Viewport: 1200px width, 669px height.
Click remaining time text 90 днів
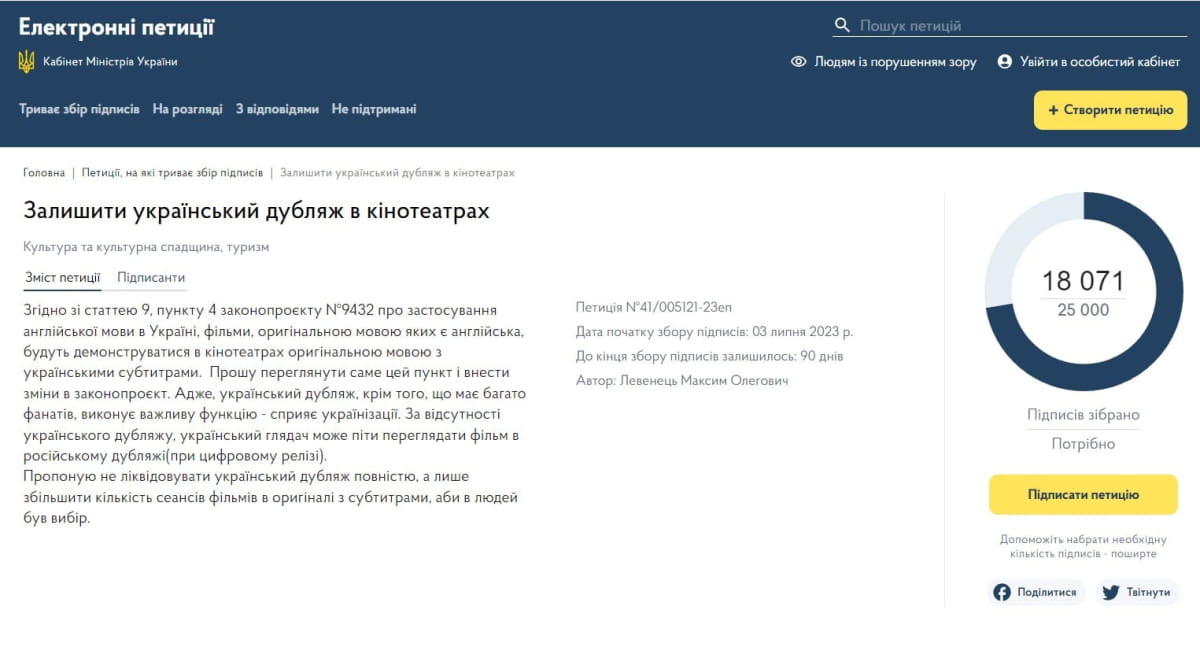click(x=822, y=356)
